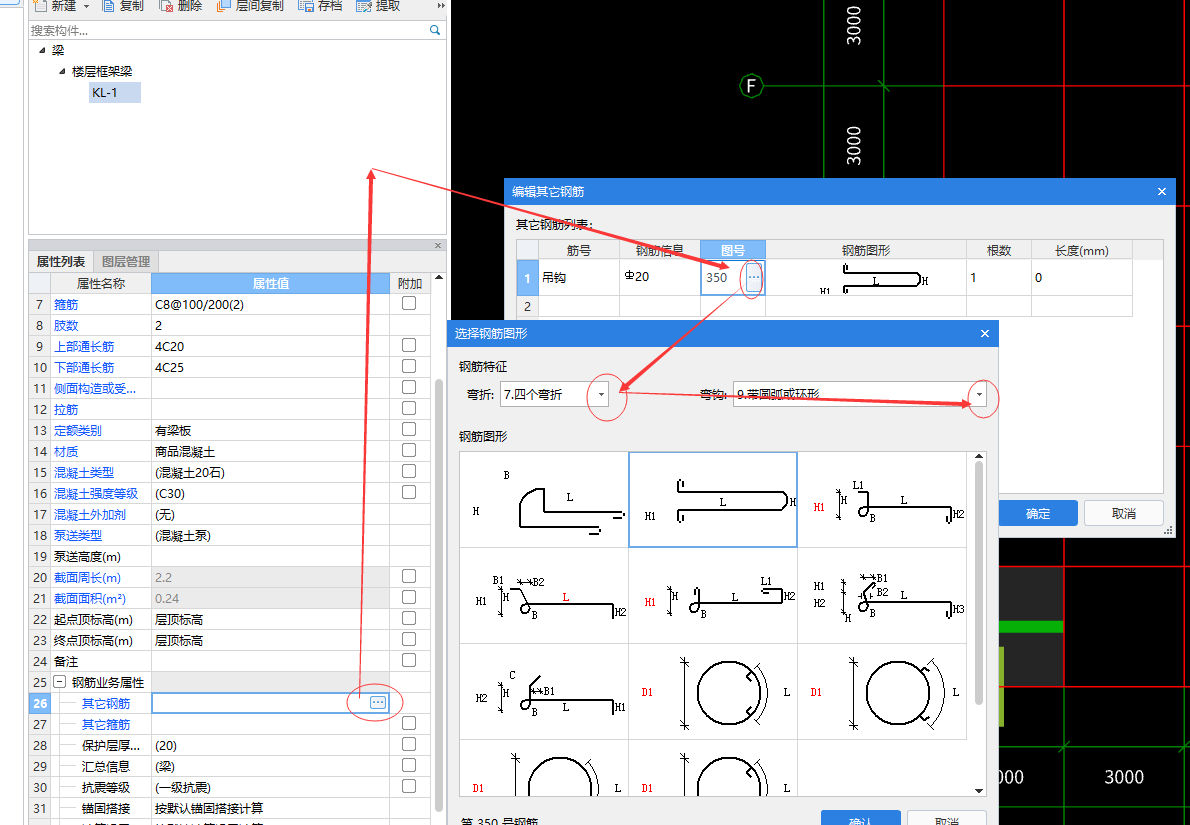Collapse the 钢筋业务属性 group with minus box
This screenshot has height=825, width=1190.
click(59, 682)
